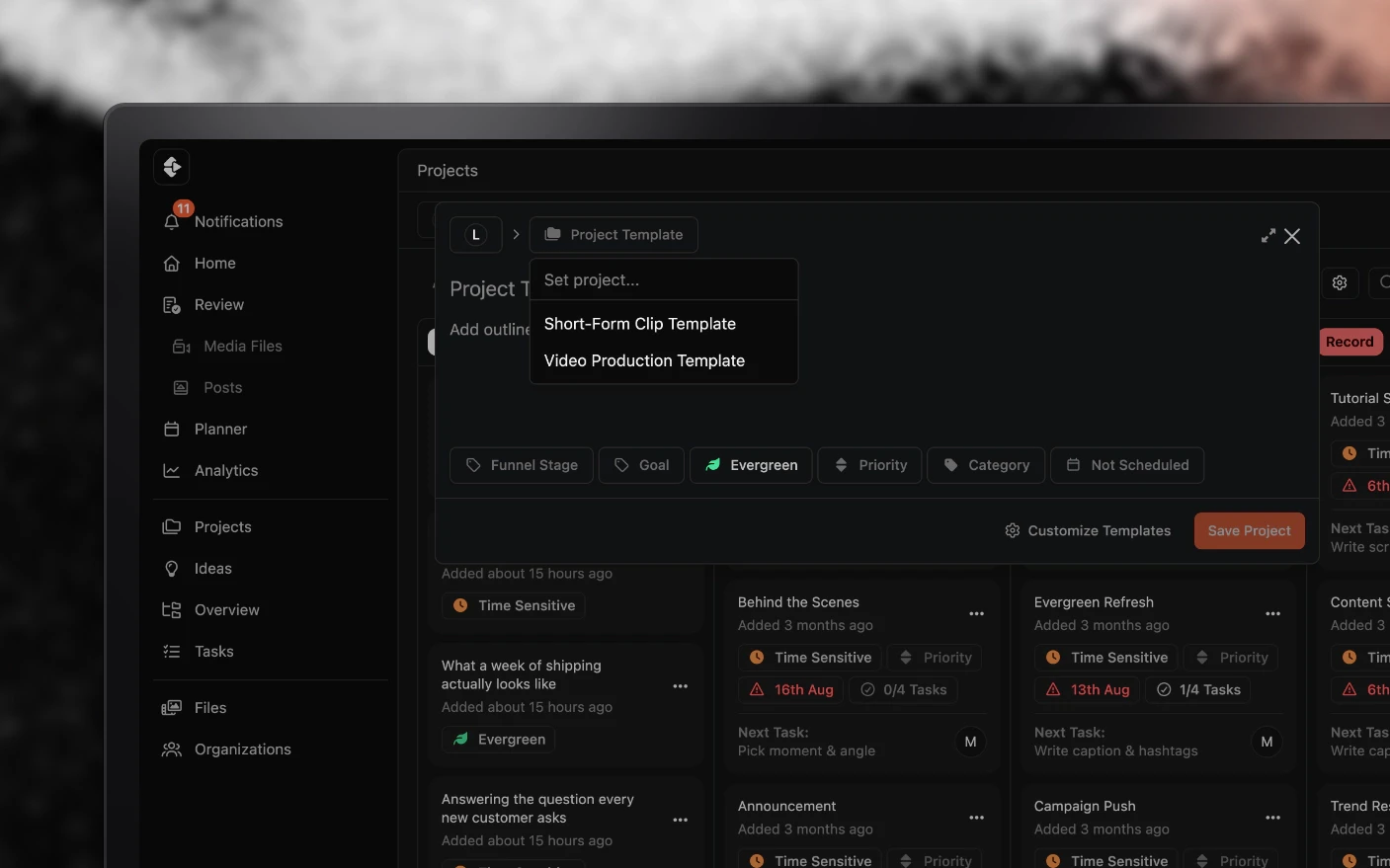Expand the dialog to full screen
The height and width of the screenshot is (868, 1390).
1268,236
